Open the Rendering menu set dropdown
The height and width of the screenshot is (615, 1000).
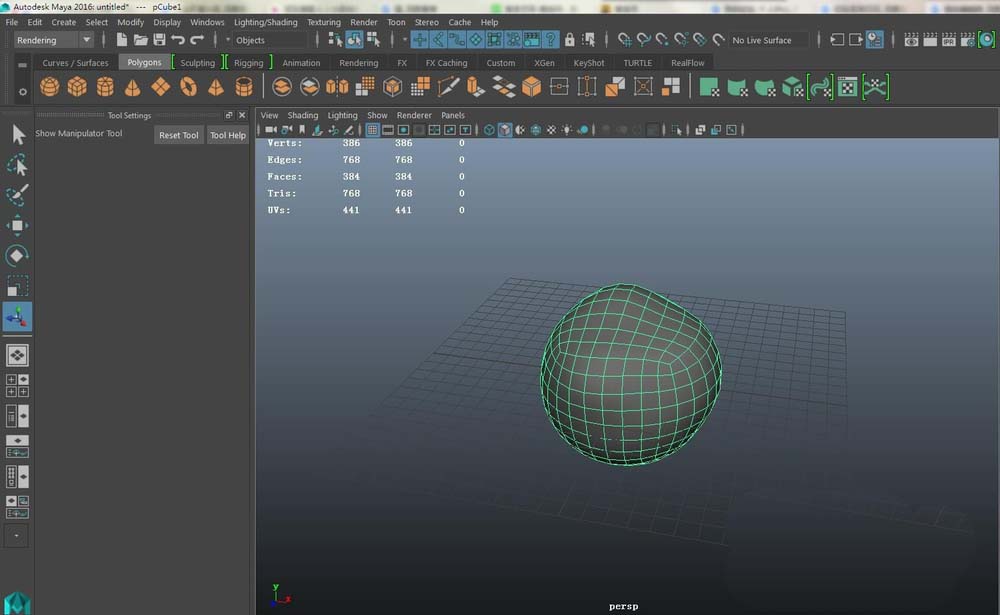54,40
